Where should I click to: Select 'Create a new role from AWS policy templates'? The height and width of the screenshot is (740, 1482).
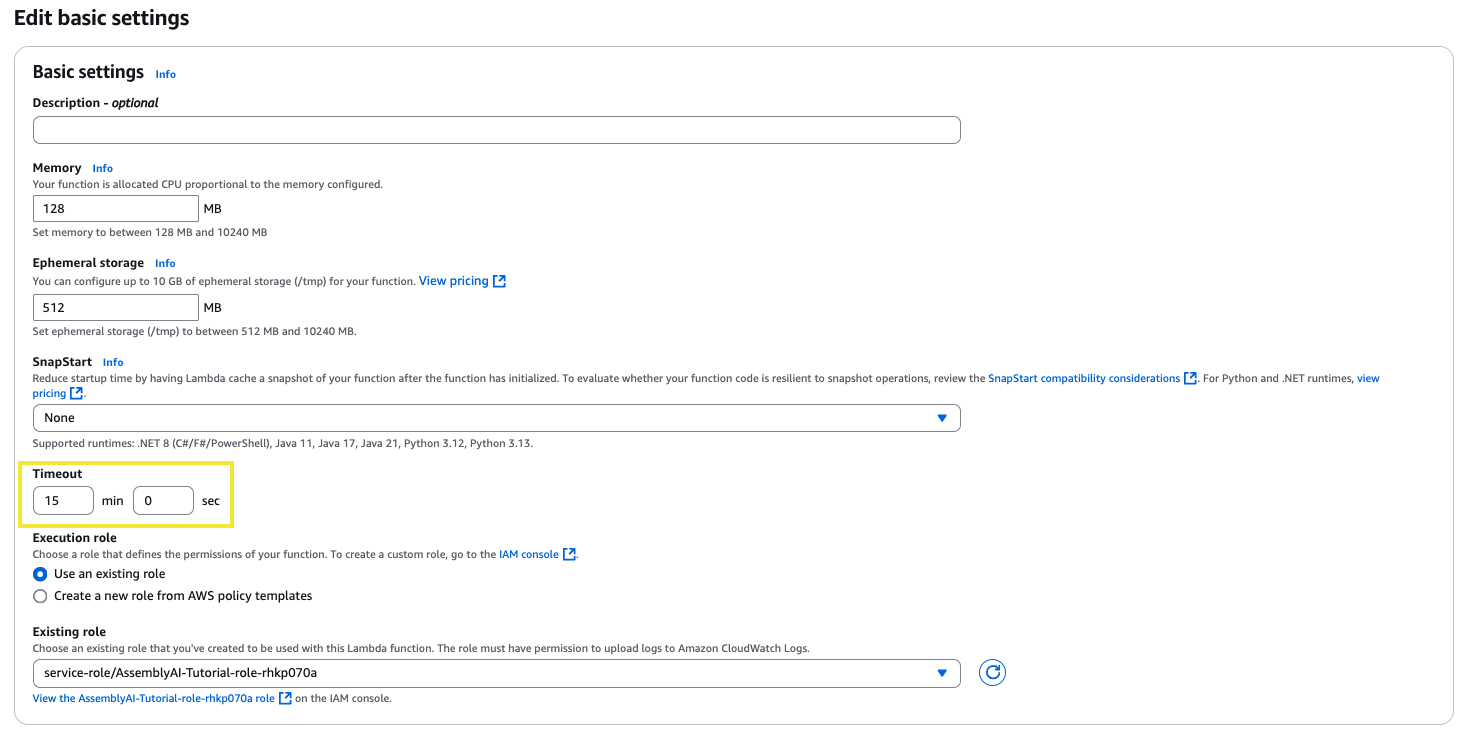40,596
